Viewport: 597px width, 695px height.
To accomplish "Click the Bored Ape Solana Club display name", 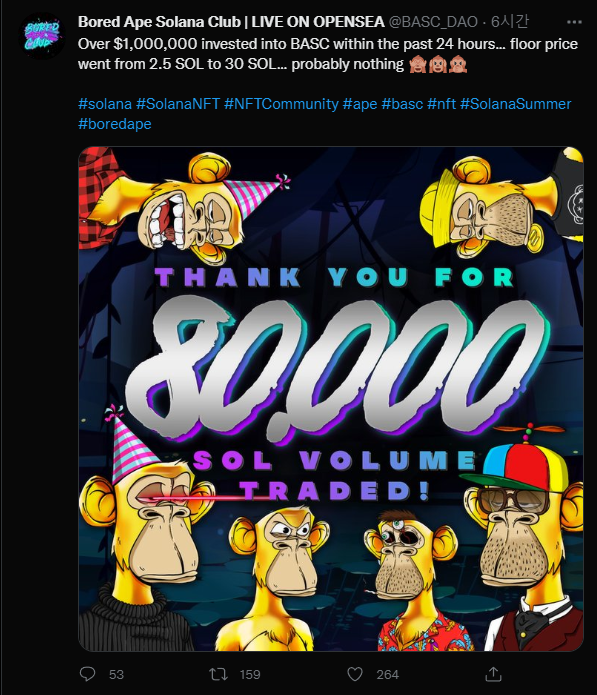I will click(x=231, y=22).
